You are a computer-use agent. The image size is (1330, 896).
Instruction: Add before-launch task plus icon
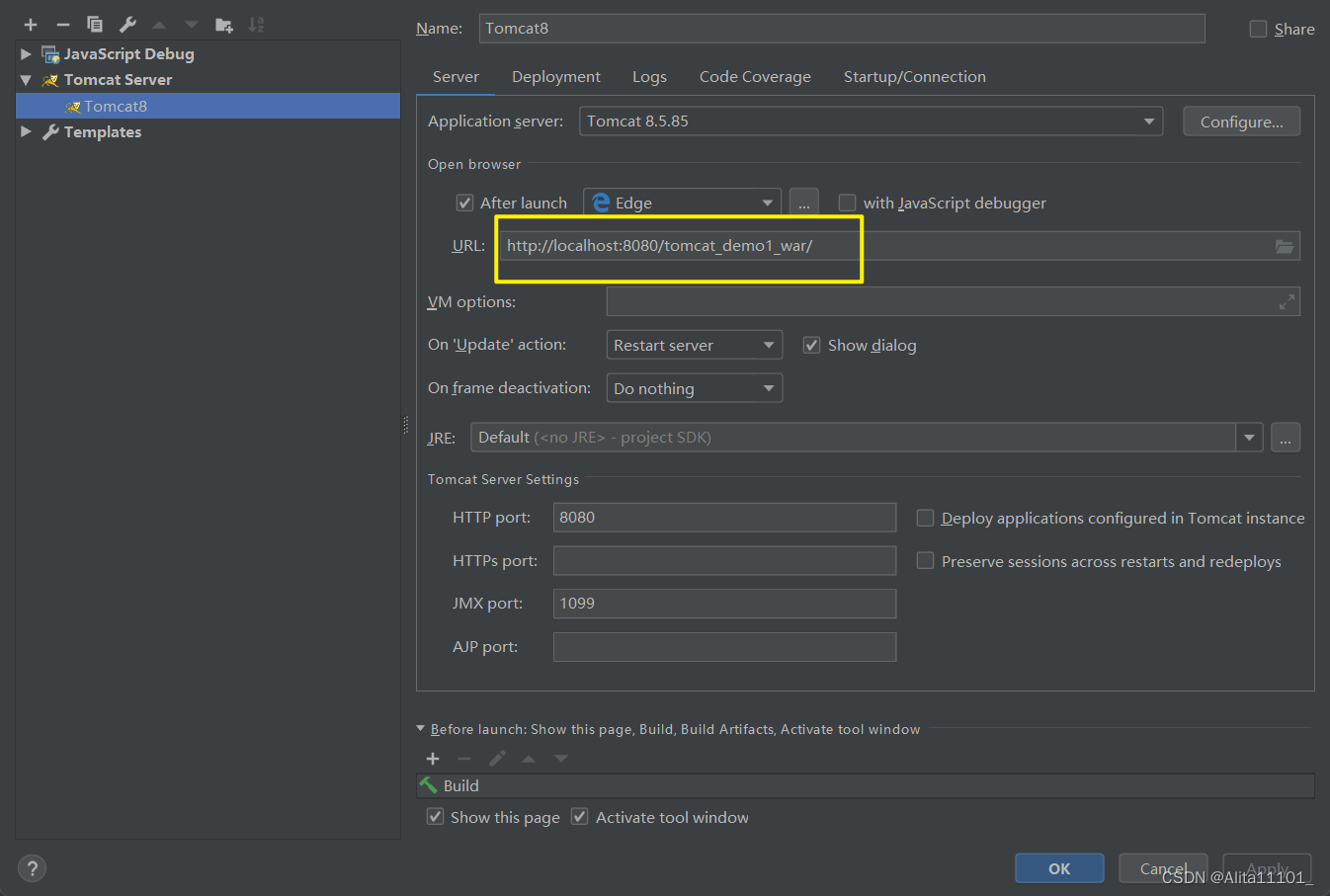pos(433,759)
